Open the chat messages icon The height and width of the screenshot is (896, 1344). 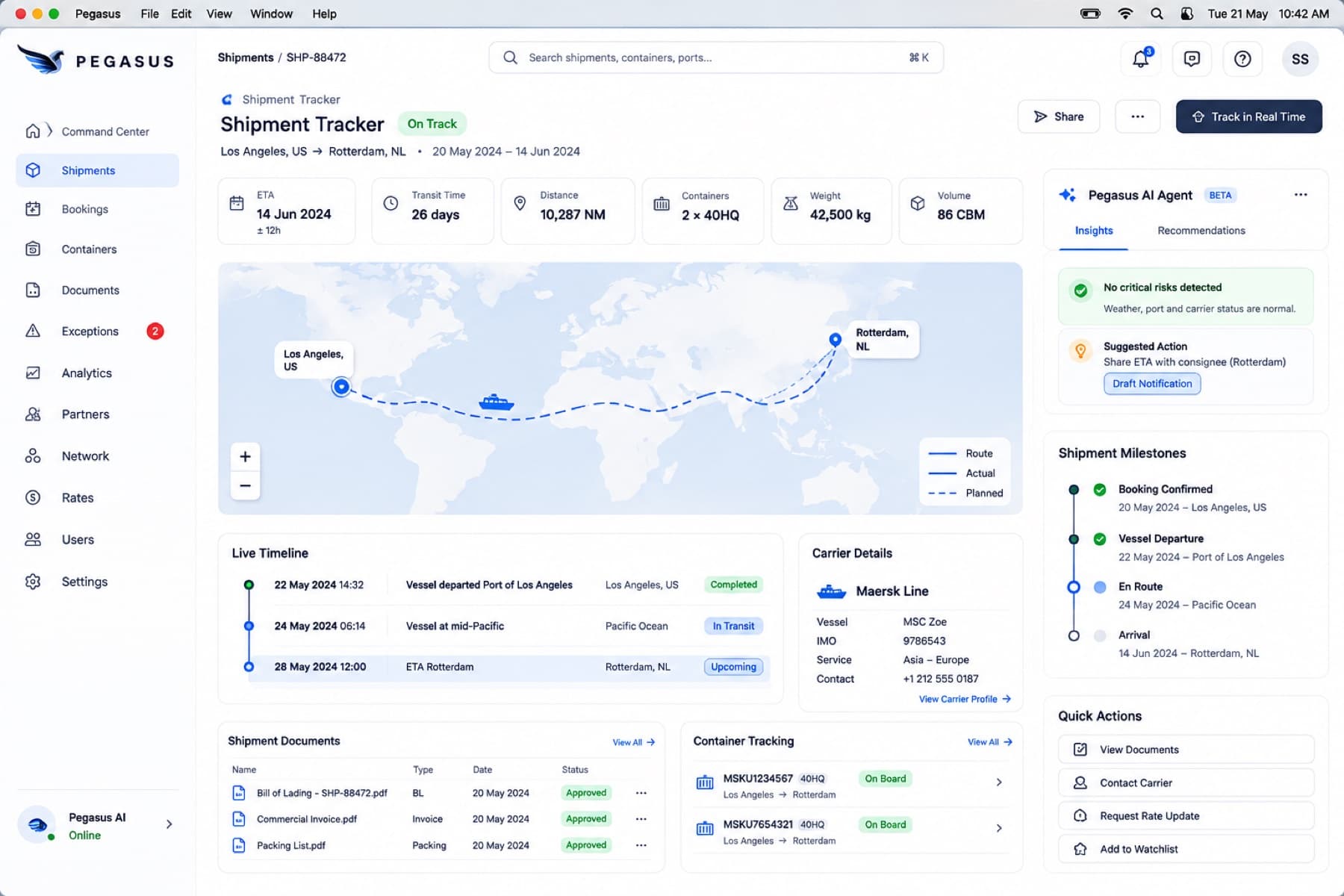click(1192, 58)
